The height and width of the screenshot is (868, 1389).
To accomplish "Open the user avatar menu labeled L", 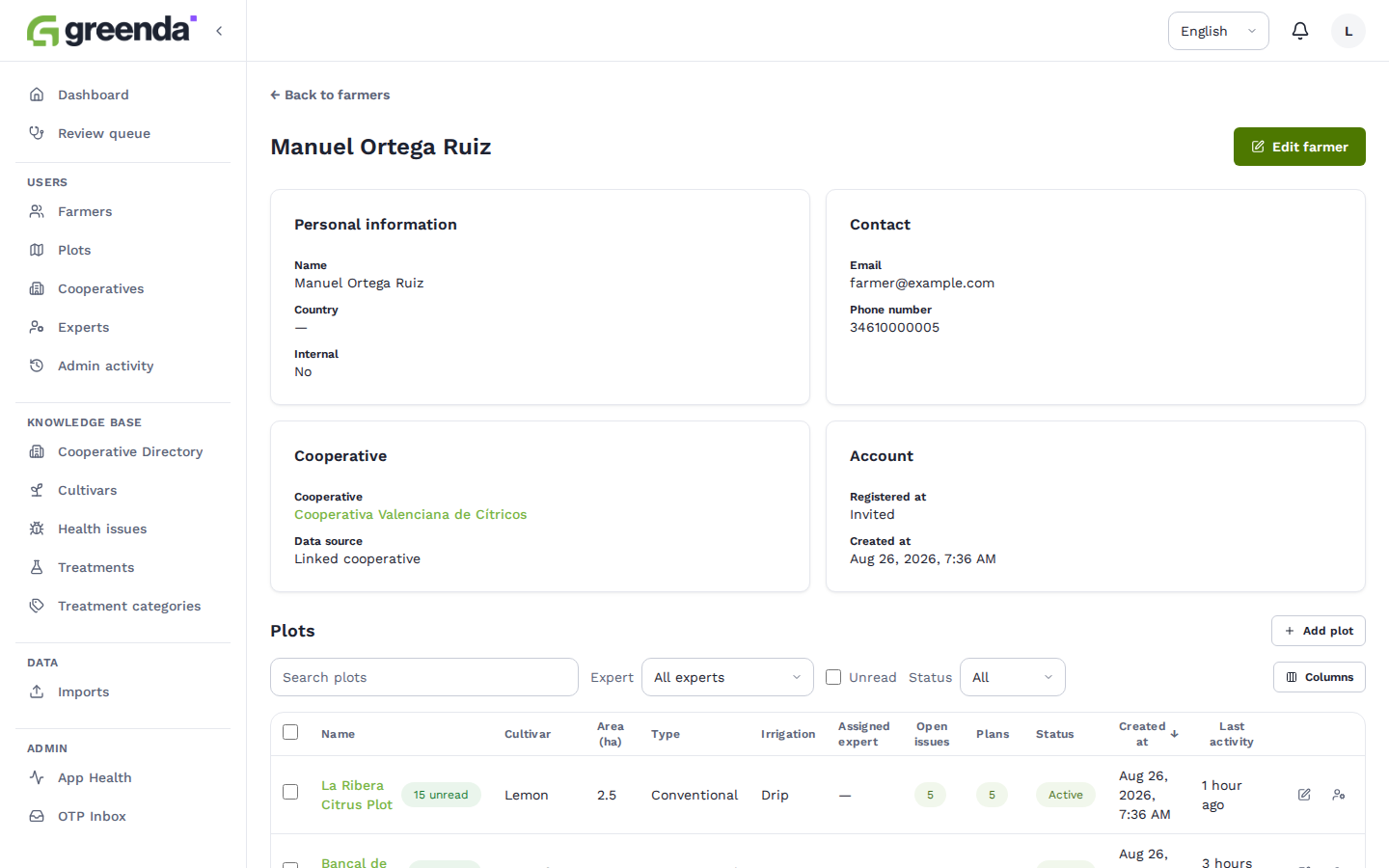I will click(x=1348, y=31).
